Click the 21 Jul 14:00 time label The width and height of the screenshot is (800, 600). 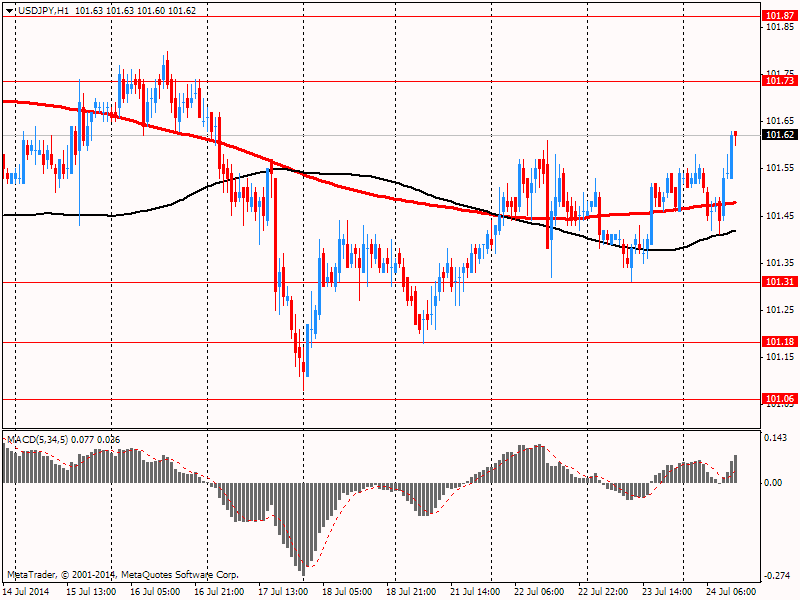coord(475,591)
